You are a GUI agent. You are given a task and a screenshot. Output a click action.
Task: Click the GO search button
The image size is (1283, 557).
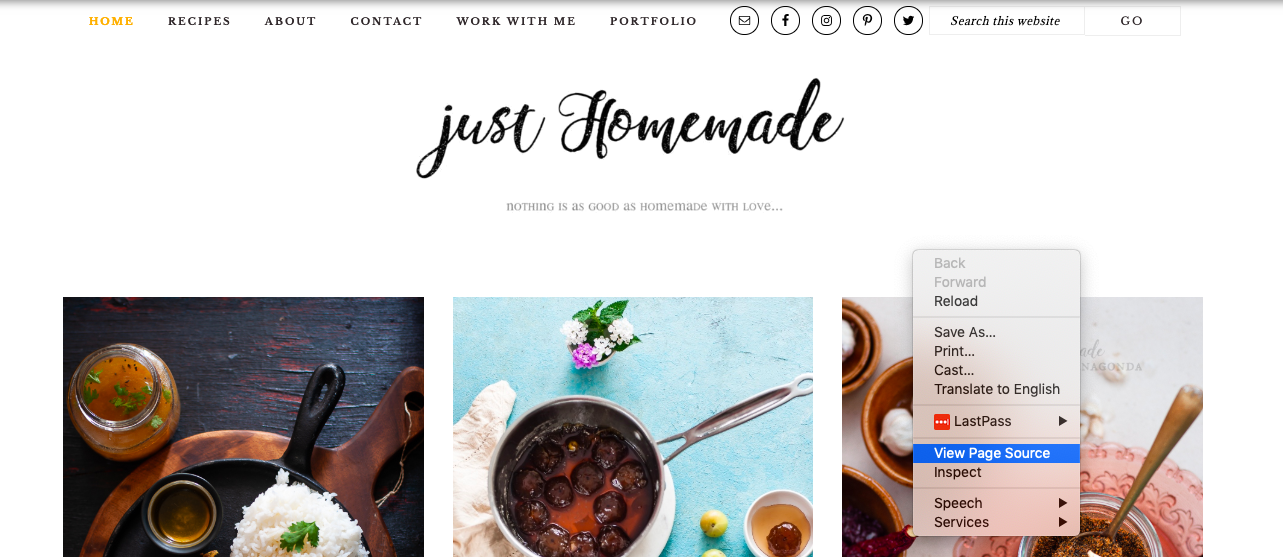pos(1132,21)
